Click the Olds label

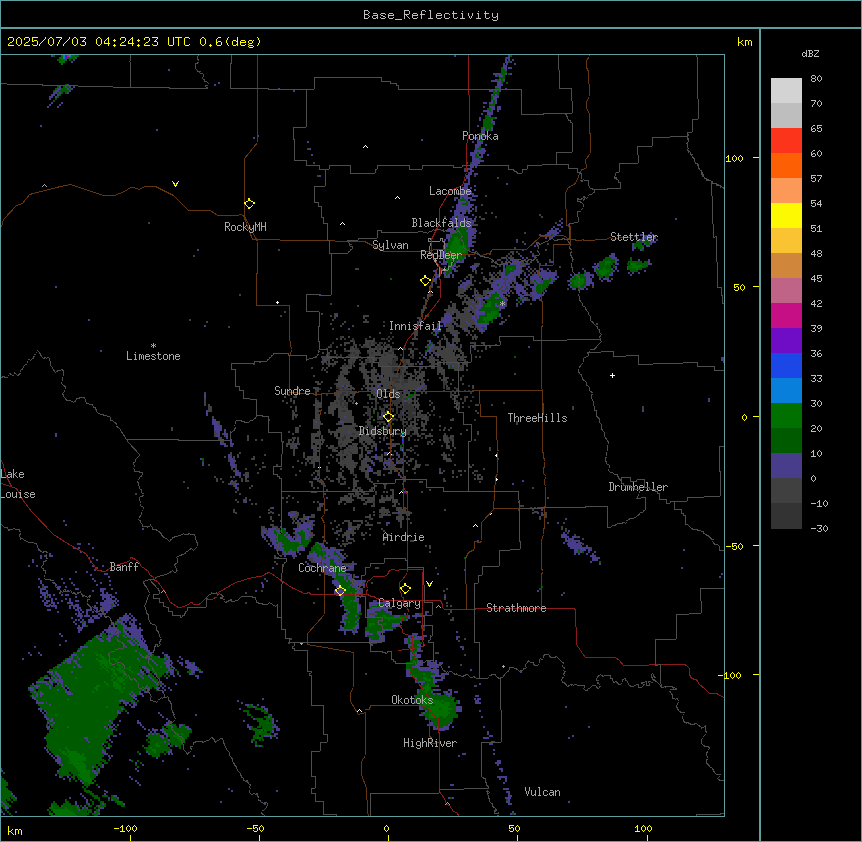[388, 394]
